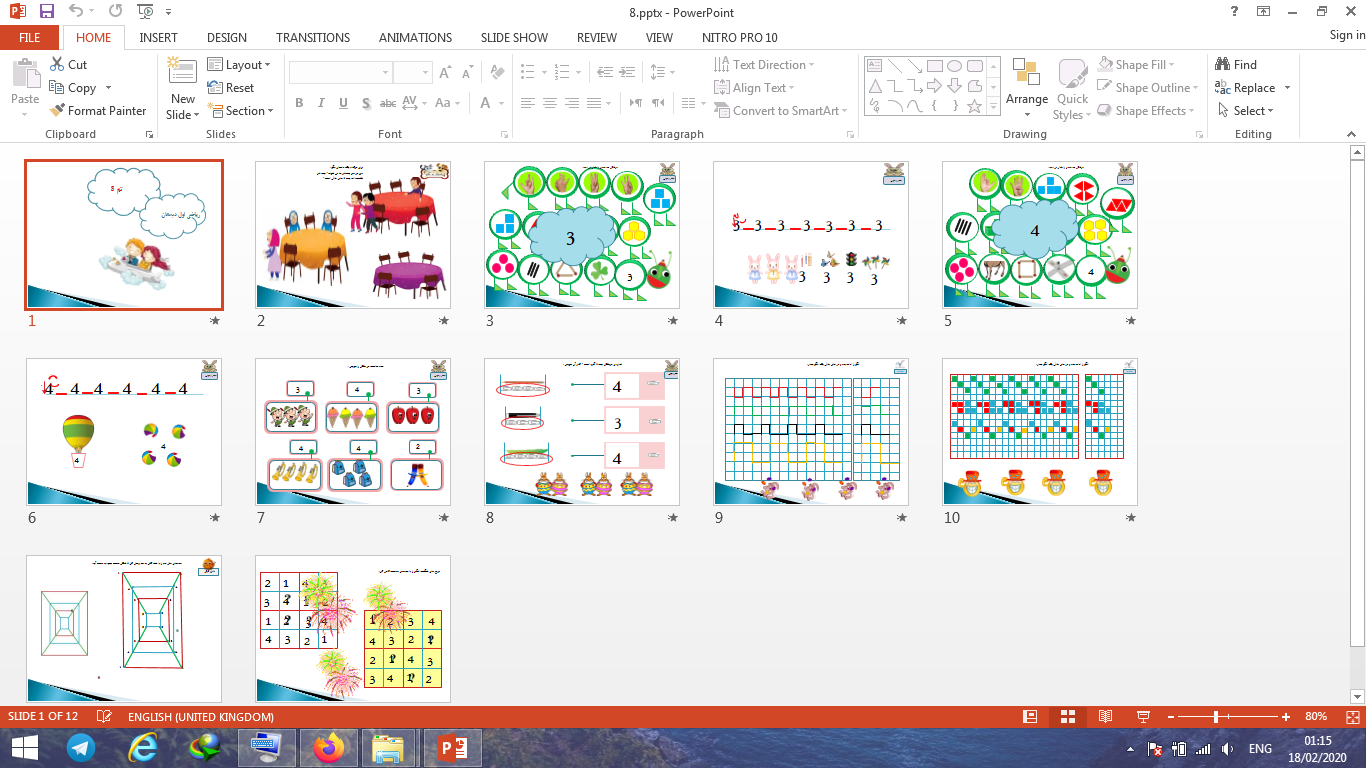Click the Find binoculars icon
Image resolution: width=1366 pixels, height=768 pixels.
click(1222, 65)
